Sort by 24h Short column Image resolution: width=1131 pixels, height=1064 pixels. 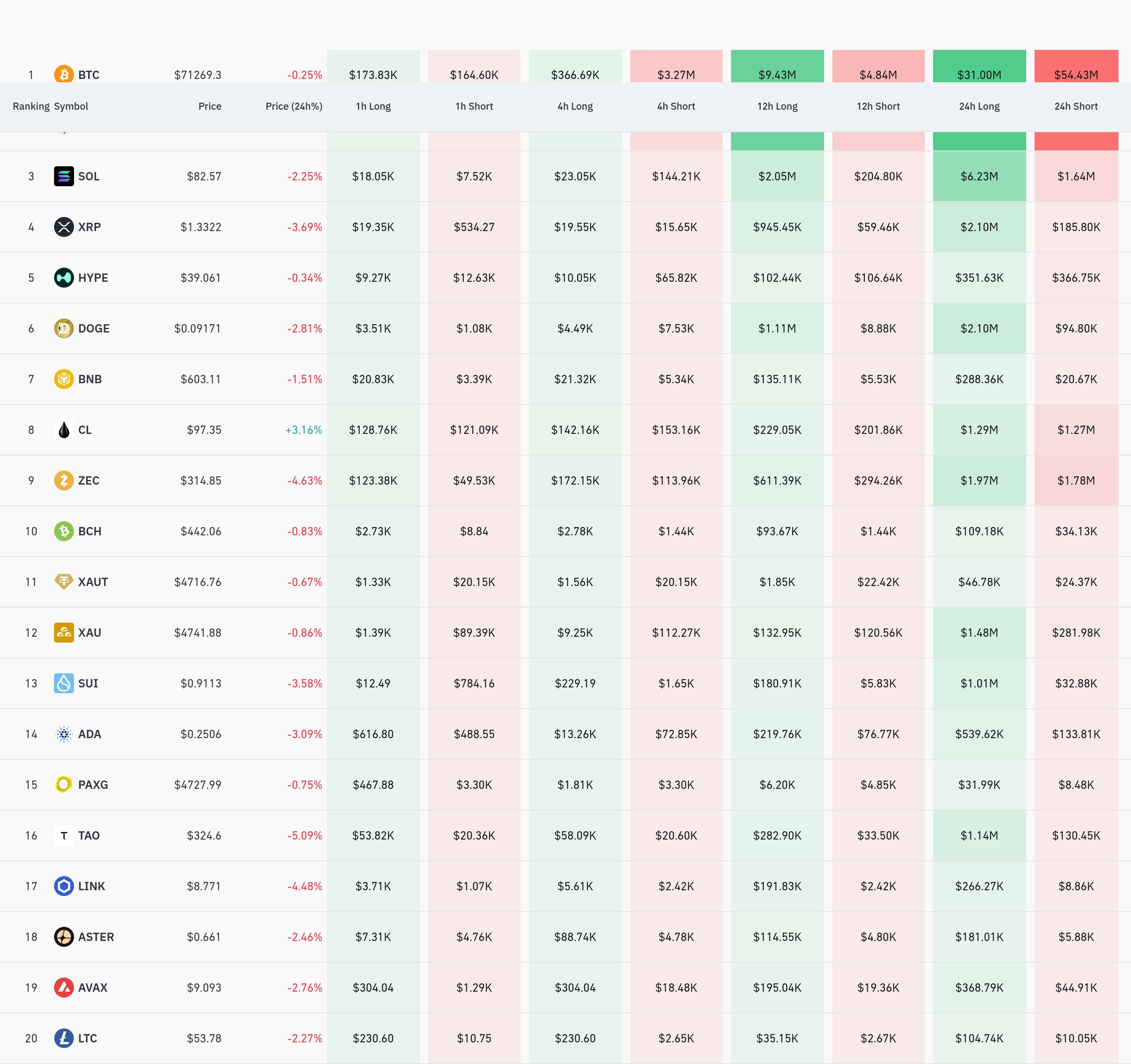1076,106
